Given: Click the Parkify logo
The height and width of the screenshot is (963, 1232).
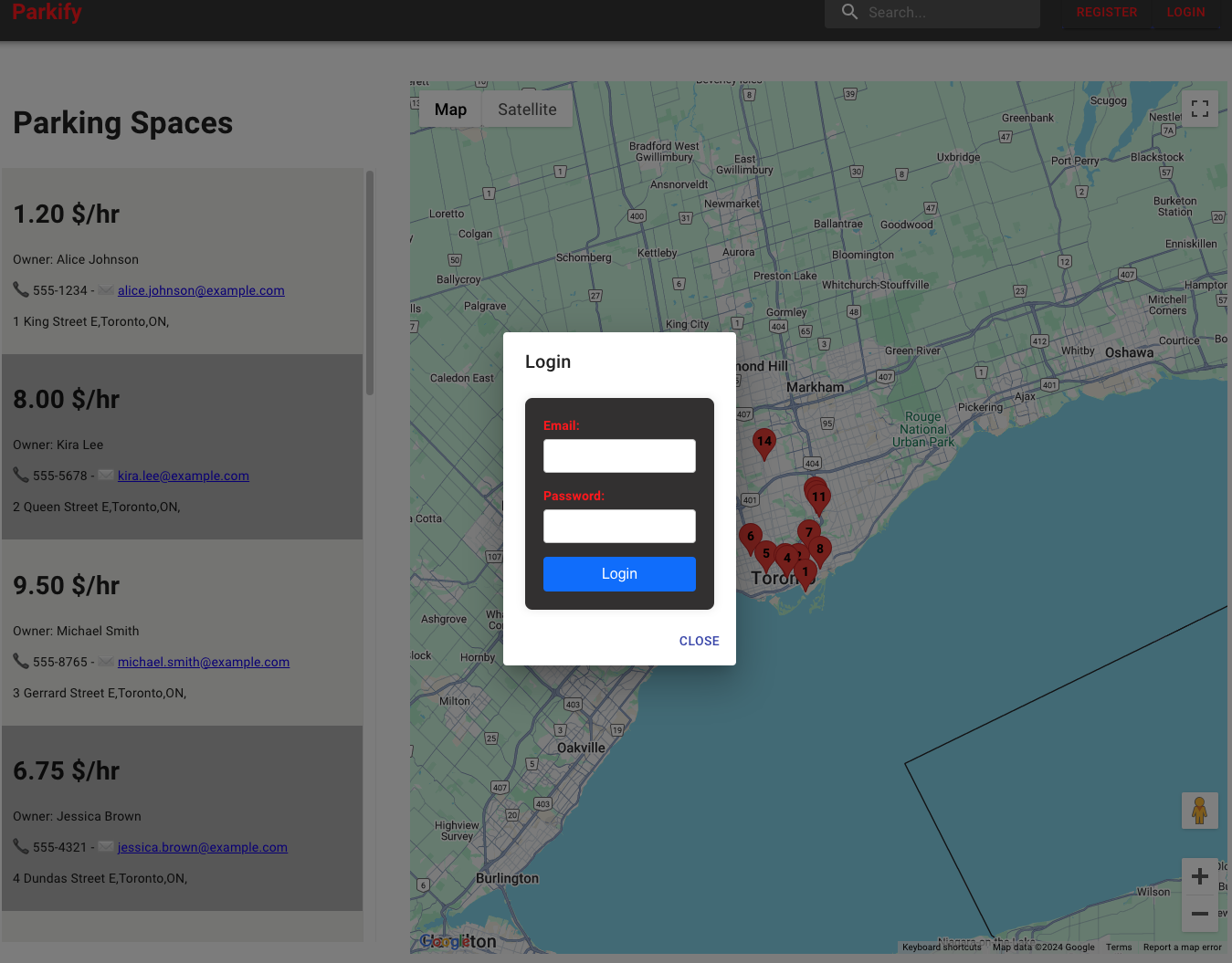Looking at the screenshot, I should click(47, 12).
